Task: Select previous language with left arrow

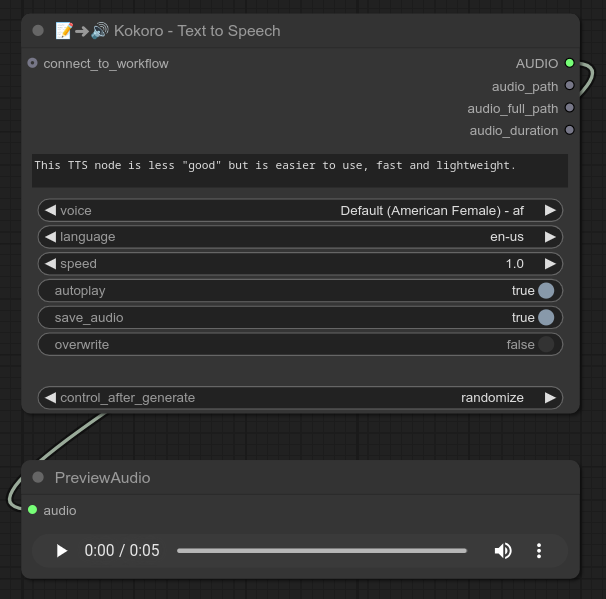Action: (51, 237)
